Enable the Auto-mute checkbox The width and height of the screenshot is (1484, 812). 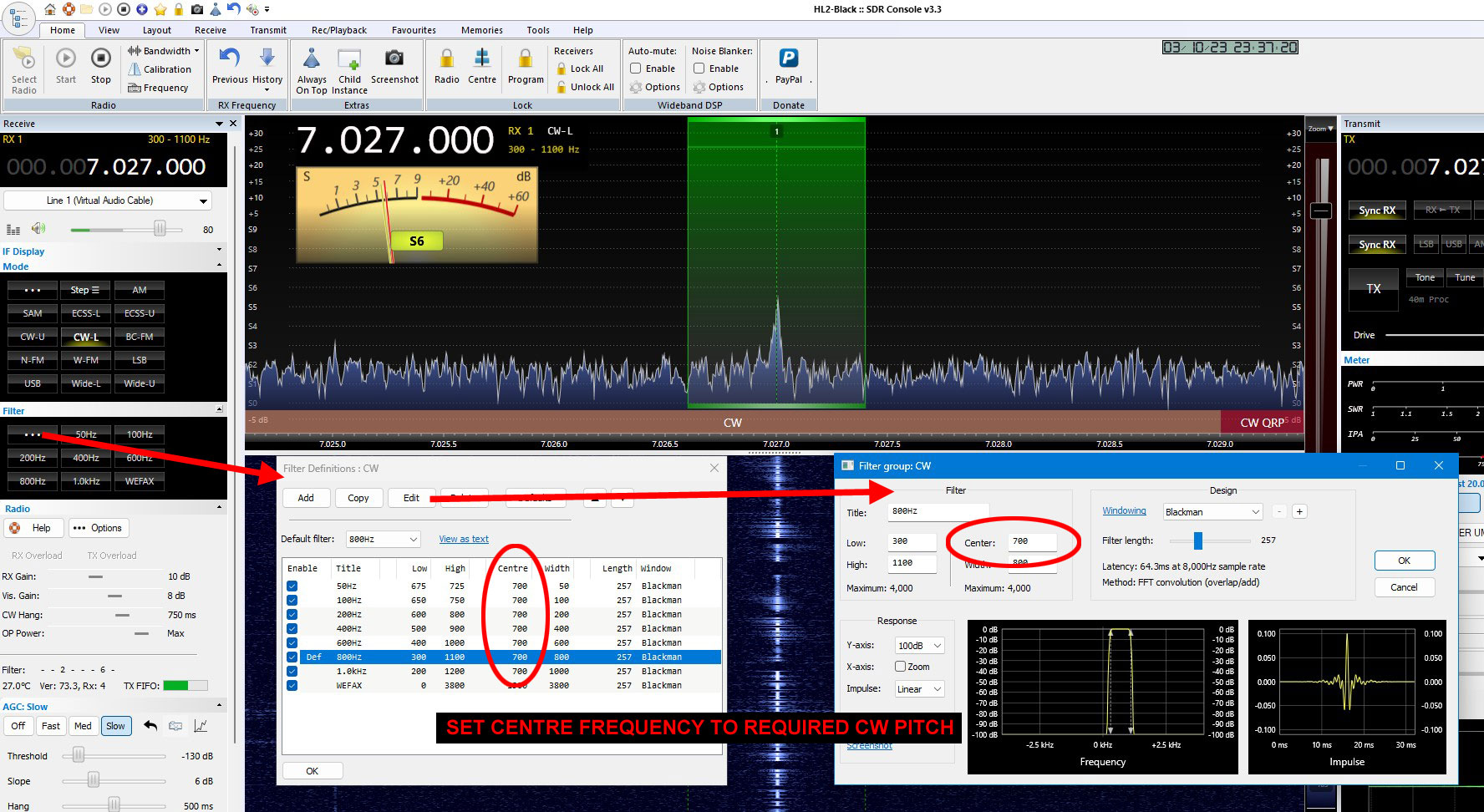point(636,69)
